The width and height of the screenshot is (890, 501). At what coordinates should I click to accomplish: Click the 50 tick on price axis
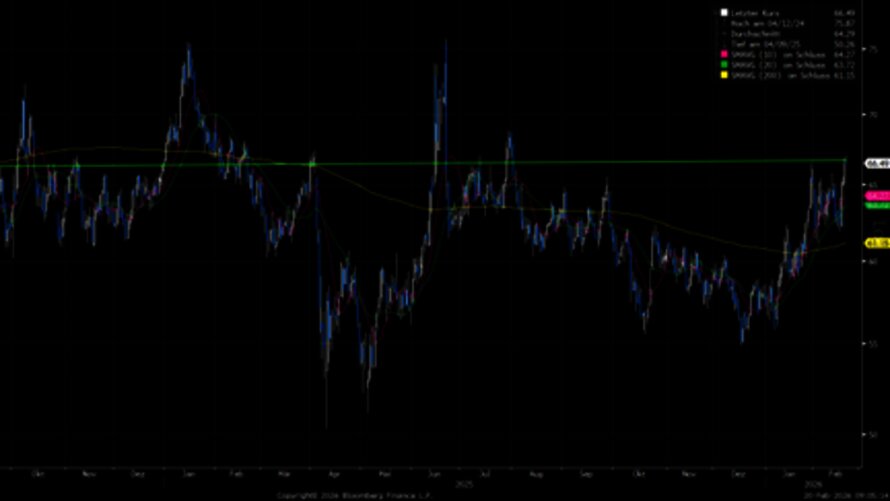point(871,434)
